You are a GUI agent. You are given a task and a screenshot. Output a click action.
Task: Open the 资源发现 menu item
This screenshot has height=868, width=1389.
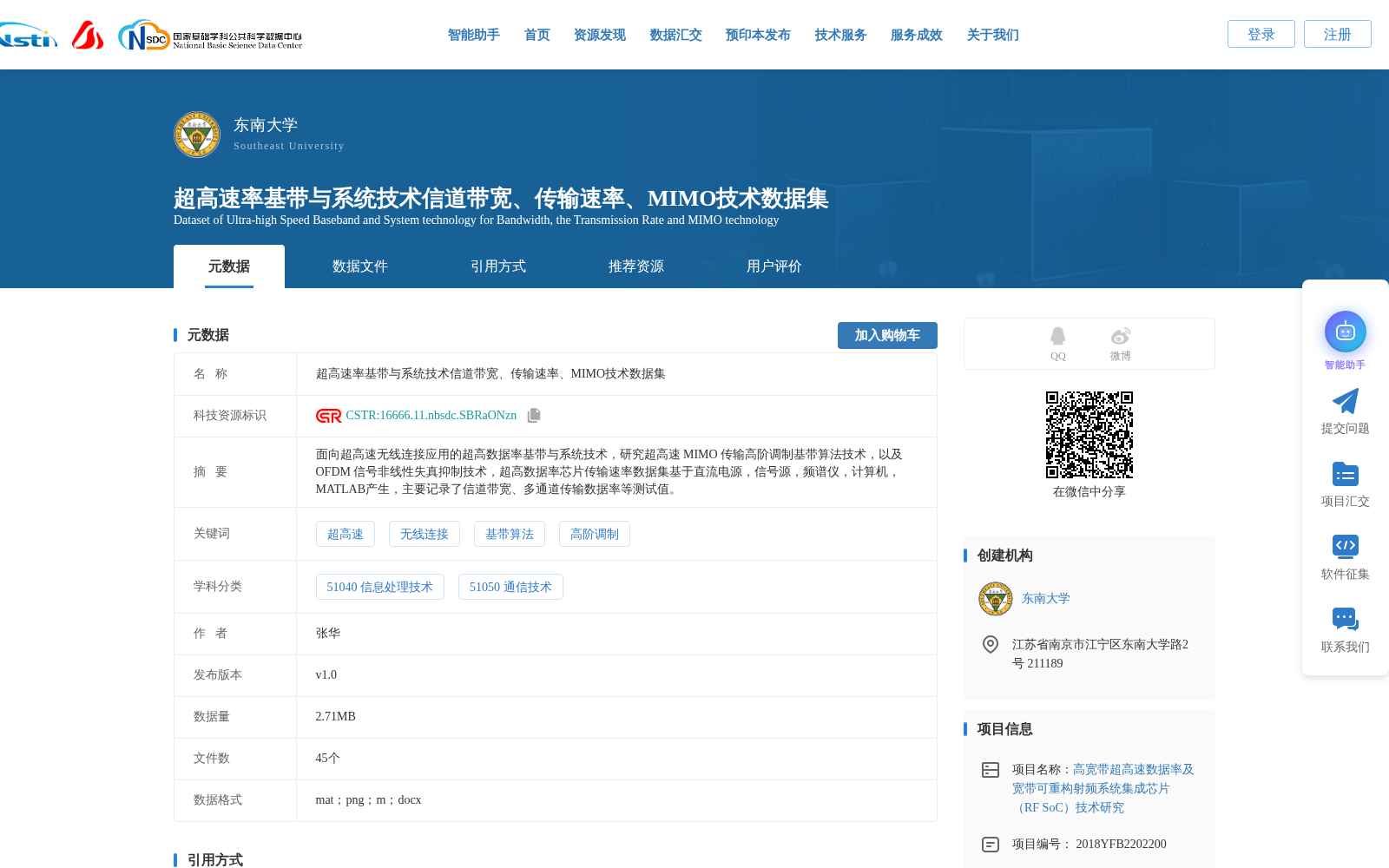coord(600,35)
